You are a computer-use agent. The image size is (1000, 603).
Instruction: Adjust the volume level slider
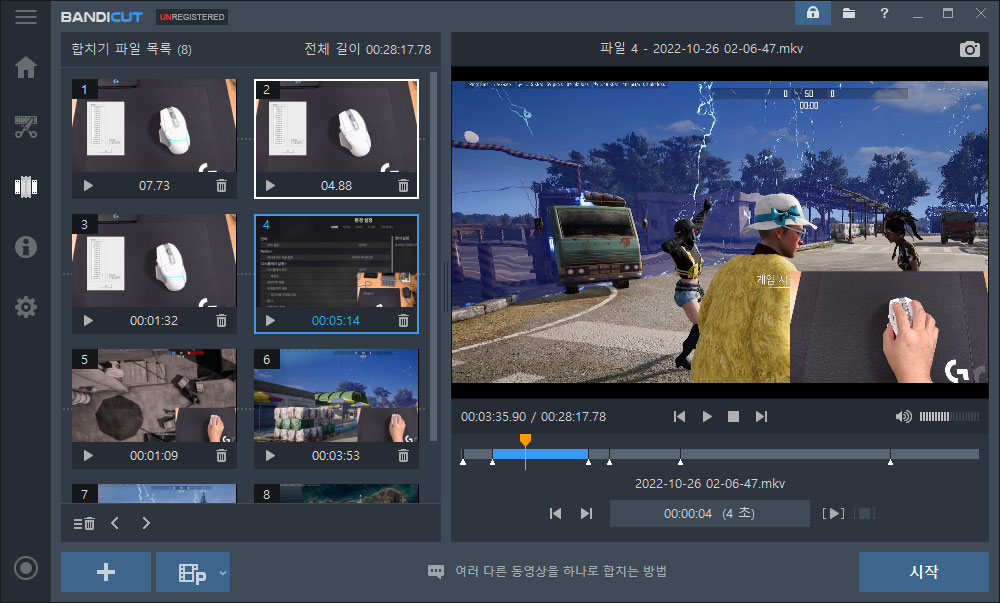click(949, 416)
